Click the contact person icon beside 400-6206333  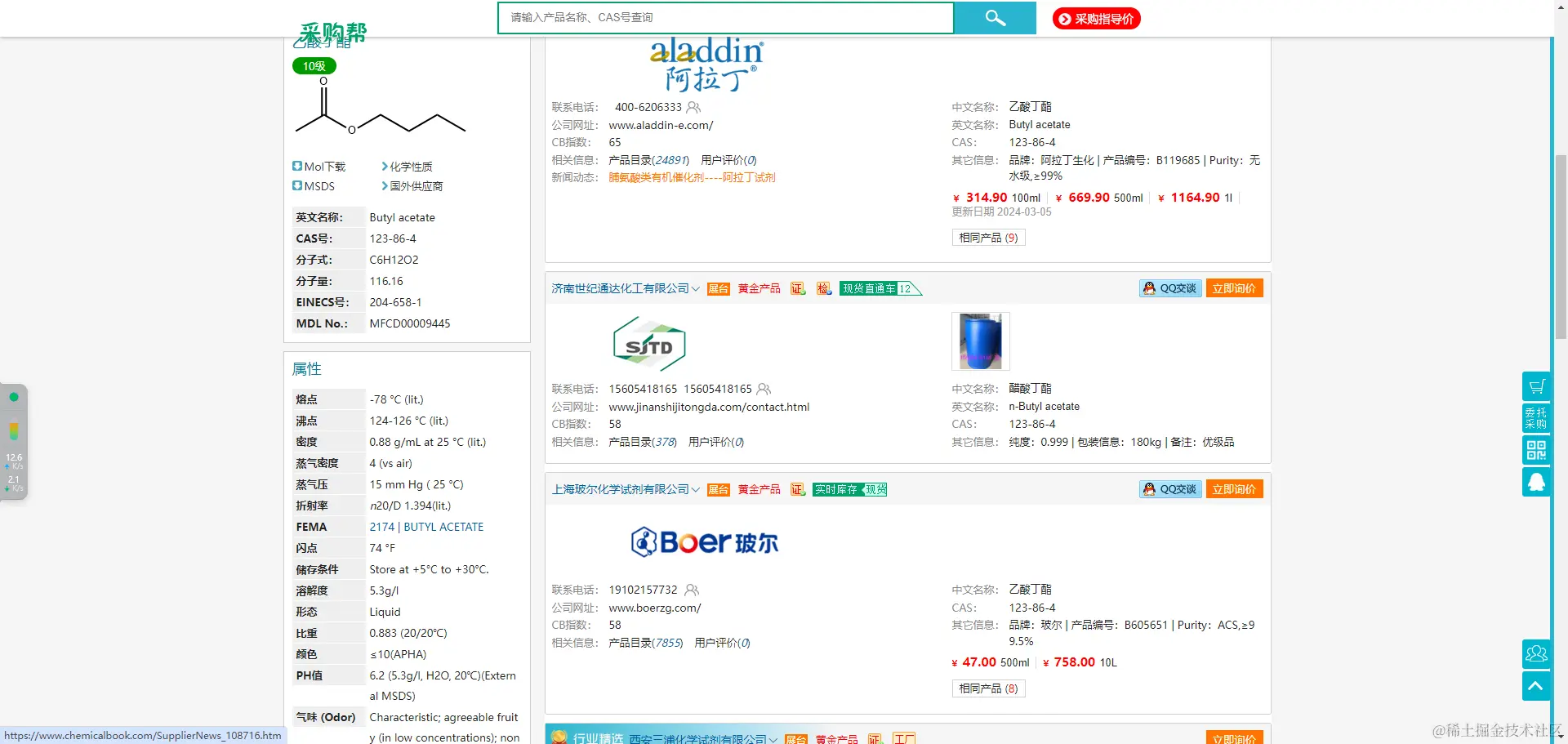click(693, 107)
